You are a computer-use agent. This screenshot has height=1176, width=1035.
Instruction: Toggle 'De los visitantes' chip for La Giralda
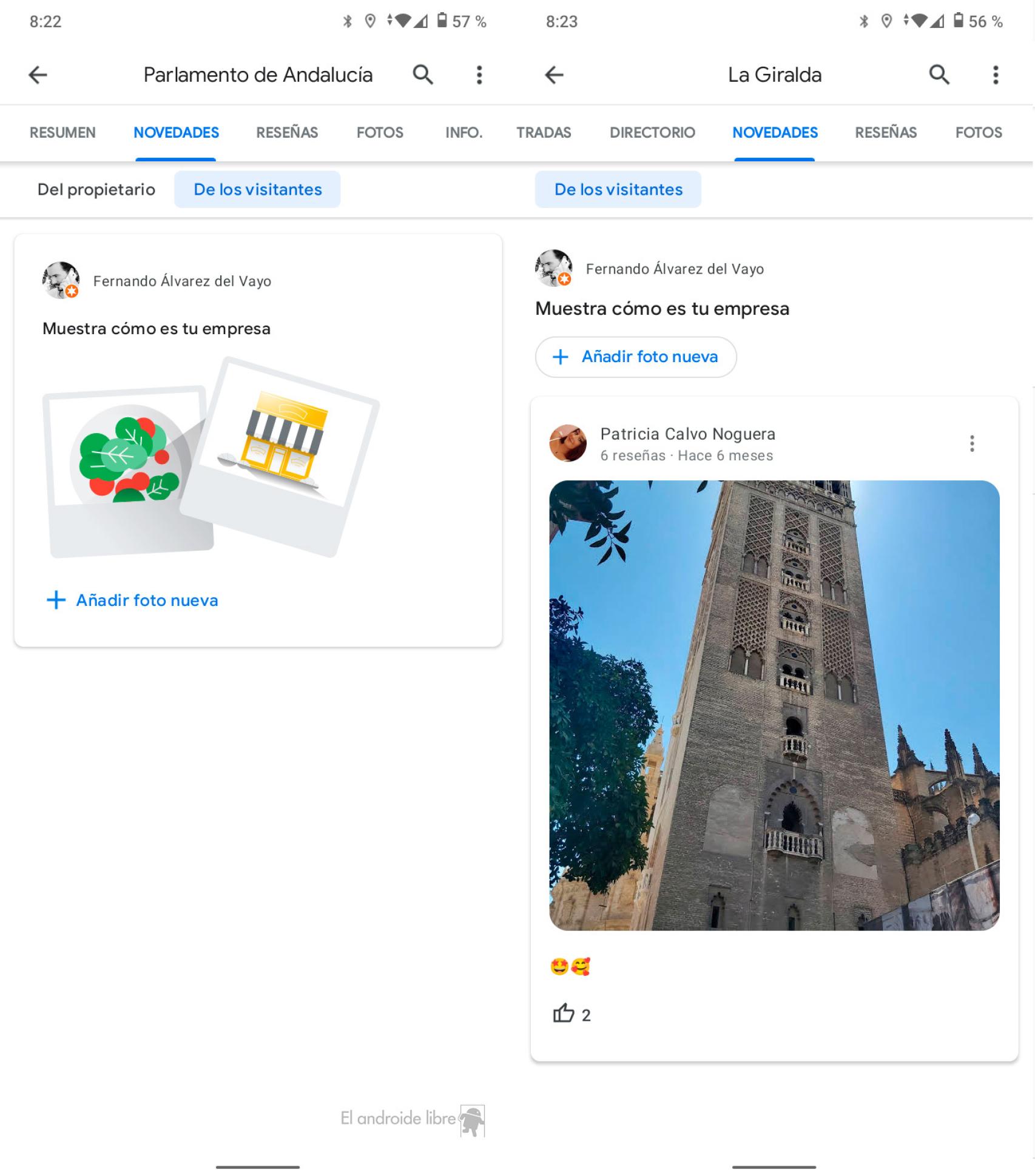(x=618, y=189)
